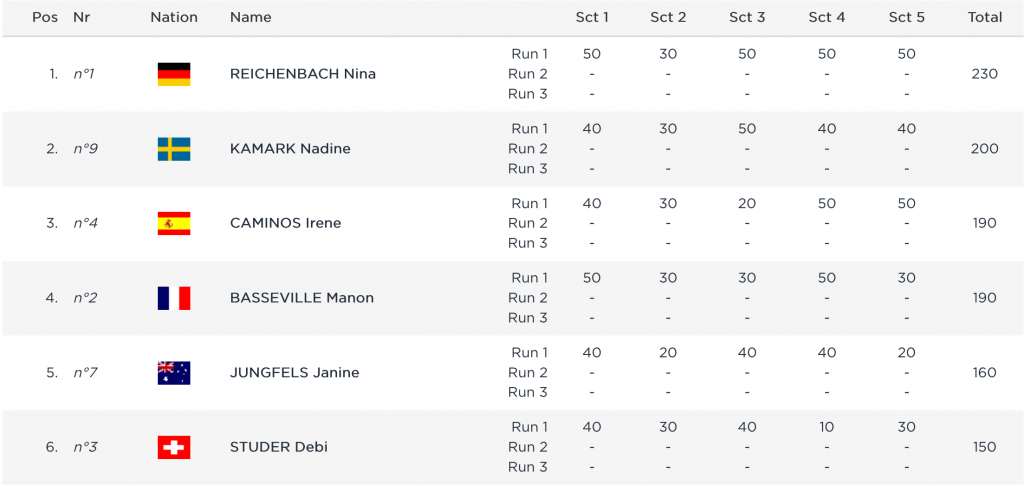Click the French flag icon
The height and width of the screenshot is (486, 1024).
[x=174, y=298]
